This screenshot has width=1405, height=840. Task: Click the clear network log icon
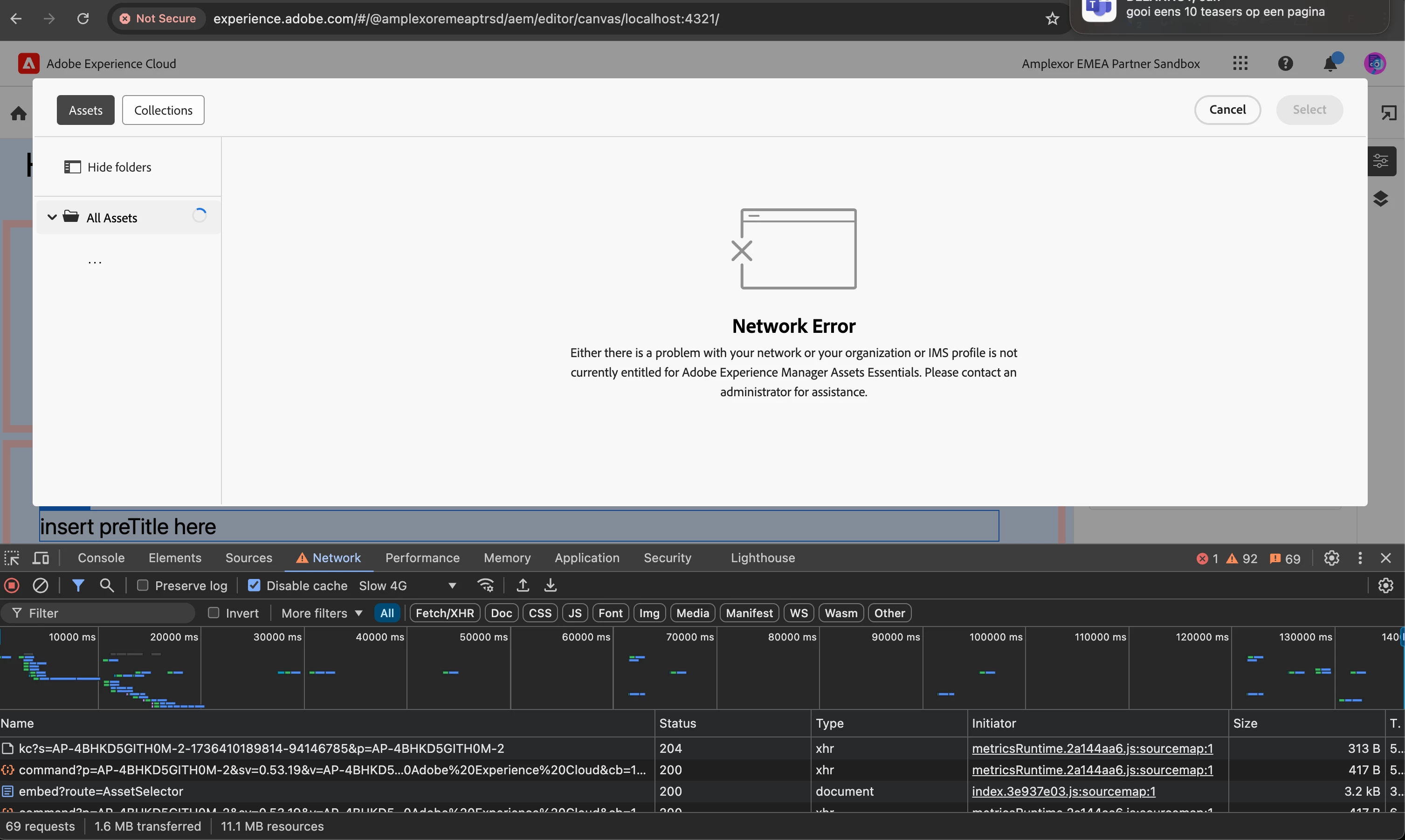pyautogui.click(x=40, y=585)
